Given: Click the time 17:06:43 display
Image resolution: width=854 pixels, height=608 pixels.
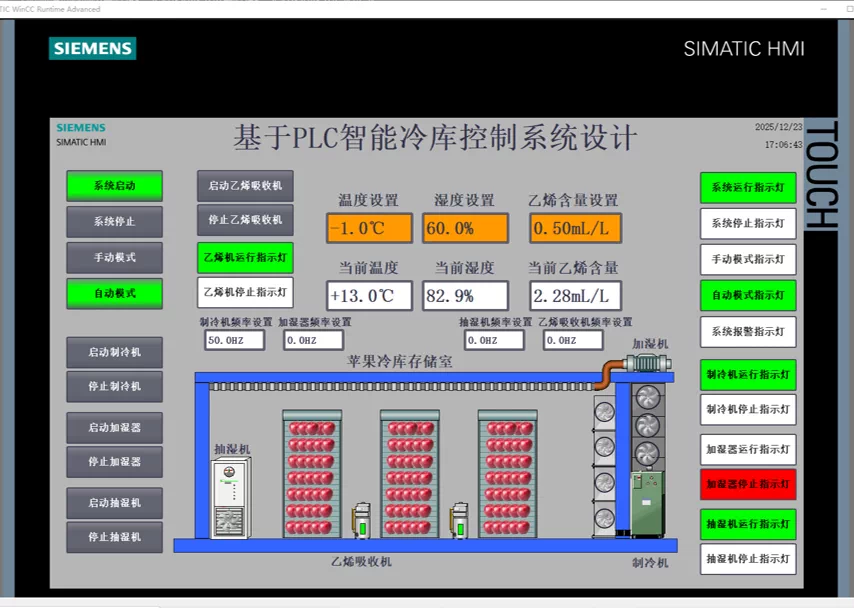Looking at the screenshot, I should pos(783,145).
